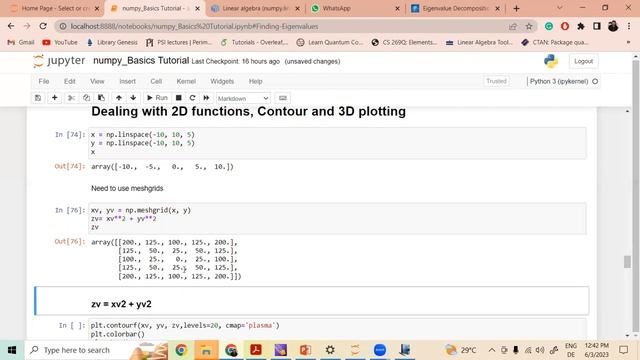Open the Help menu
Screen dimensions: 640x360
256,81
